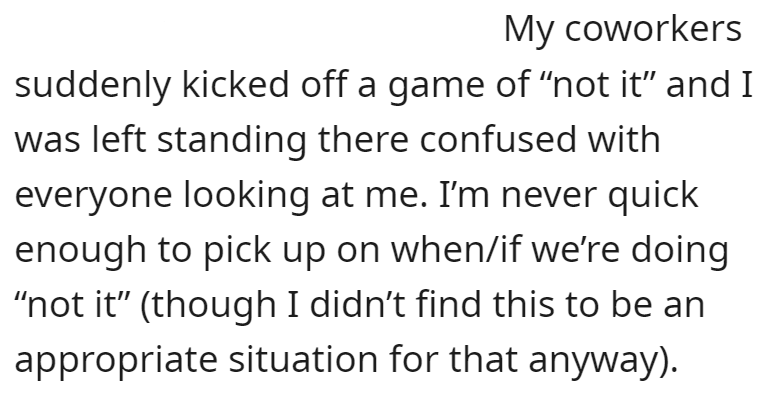Place cursor on the word "standing"
The height and width of the screenshot is (403, 770).
(232, 141)
